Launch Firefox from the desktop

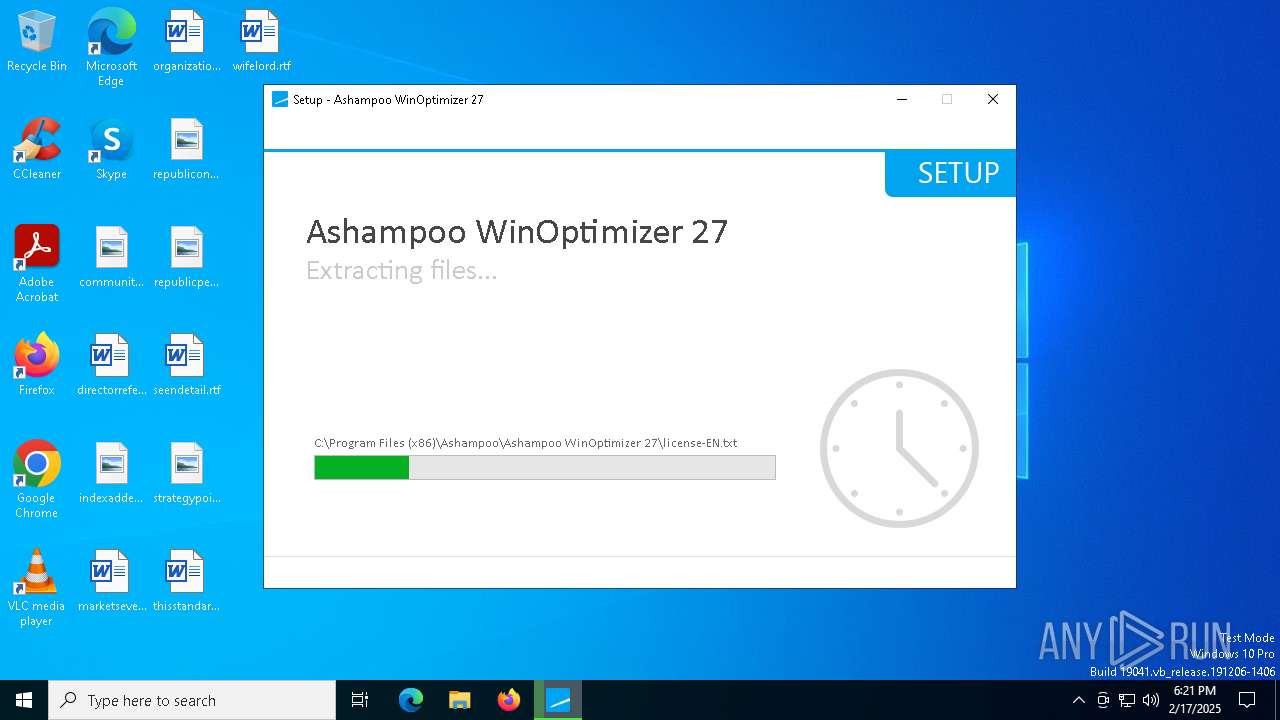click(x=37, y=365)
